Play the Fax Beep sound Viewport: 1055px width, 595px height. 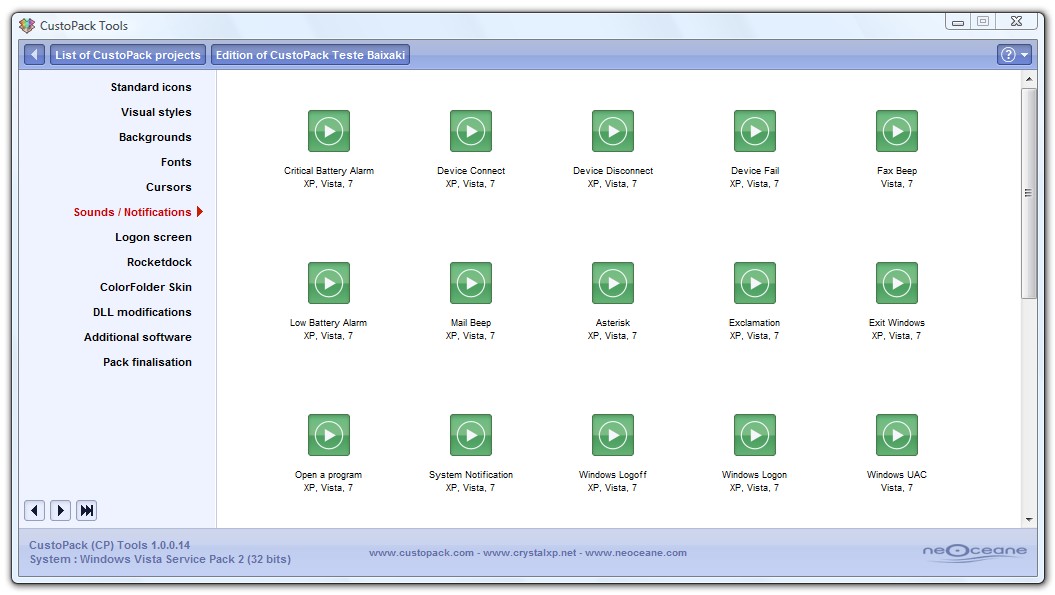[x=897, y=131]
